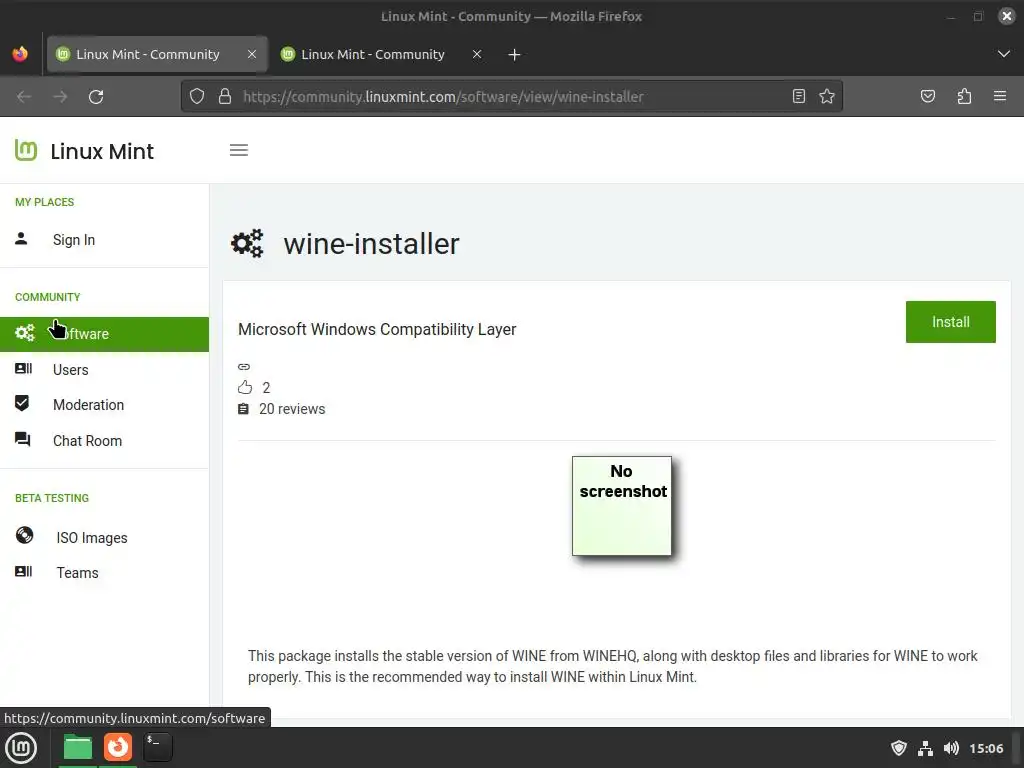Open the Users section
1024x768 pixels.
pos(71,370)
